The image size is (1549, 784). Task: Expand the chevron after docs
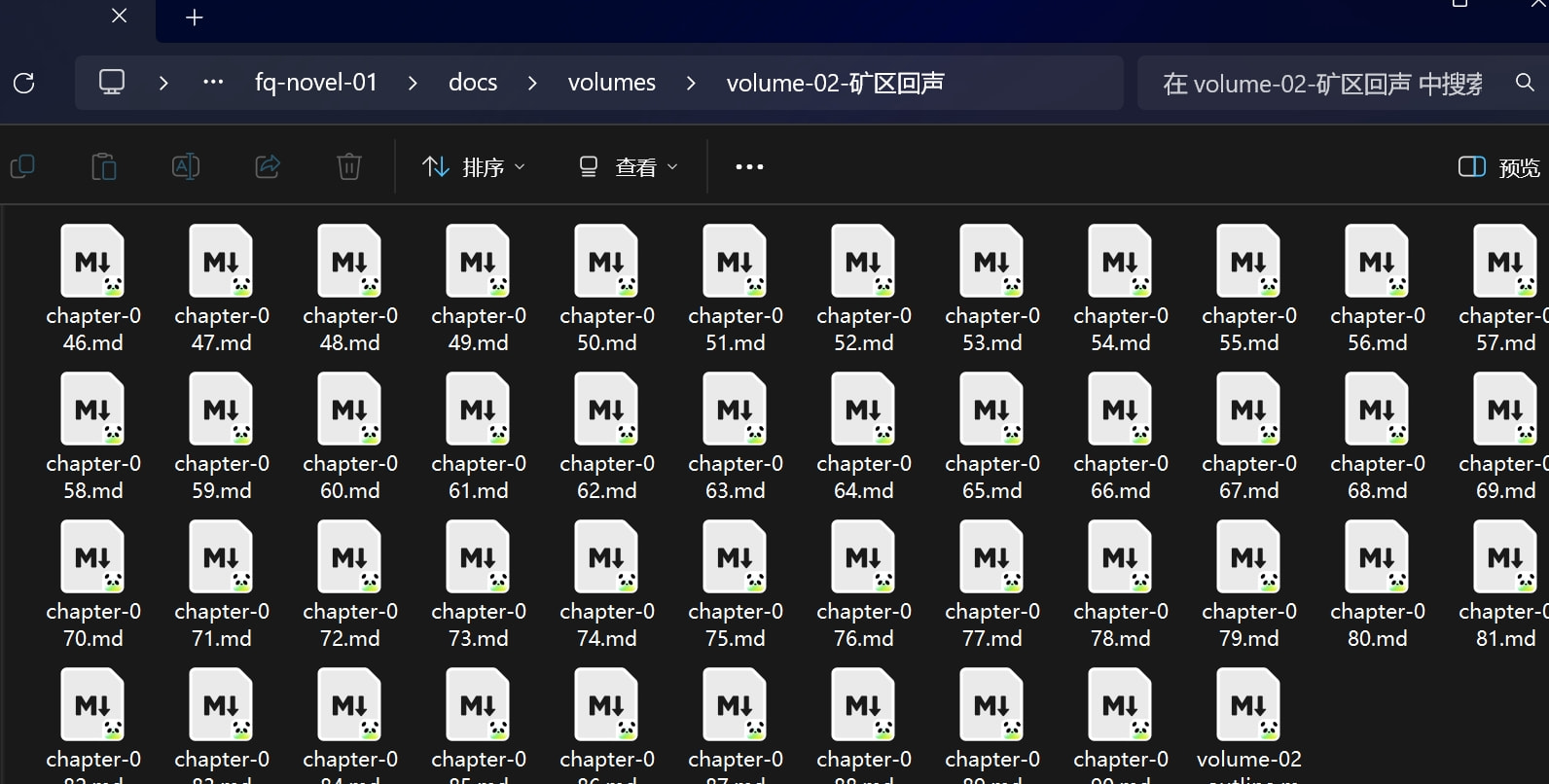coord(532,84)
